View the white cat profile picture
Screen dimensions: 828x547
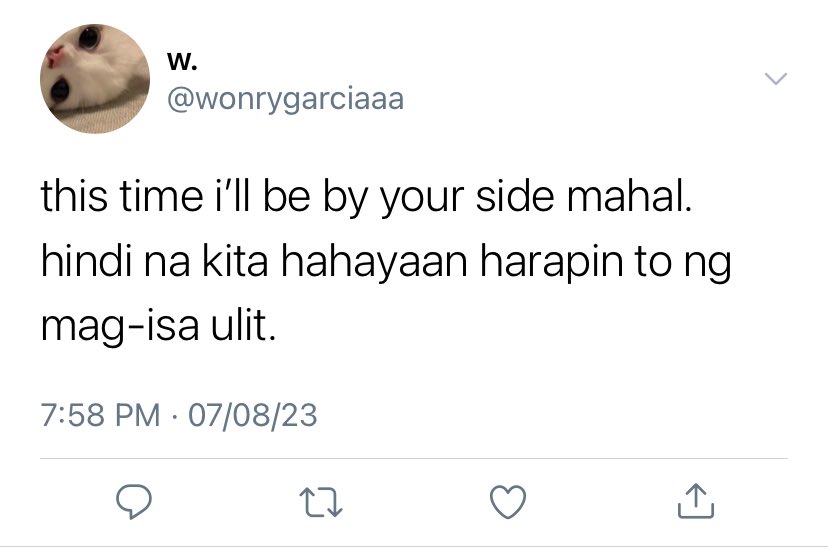(95, 79)
